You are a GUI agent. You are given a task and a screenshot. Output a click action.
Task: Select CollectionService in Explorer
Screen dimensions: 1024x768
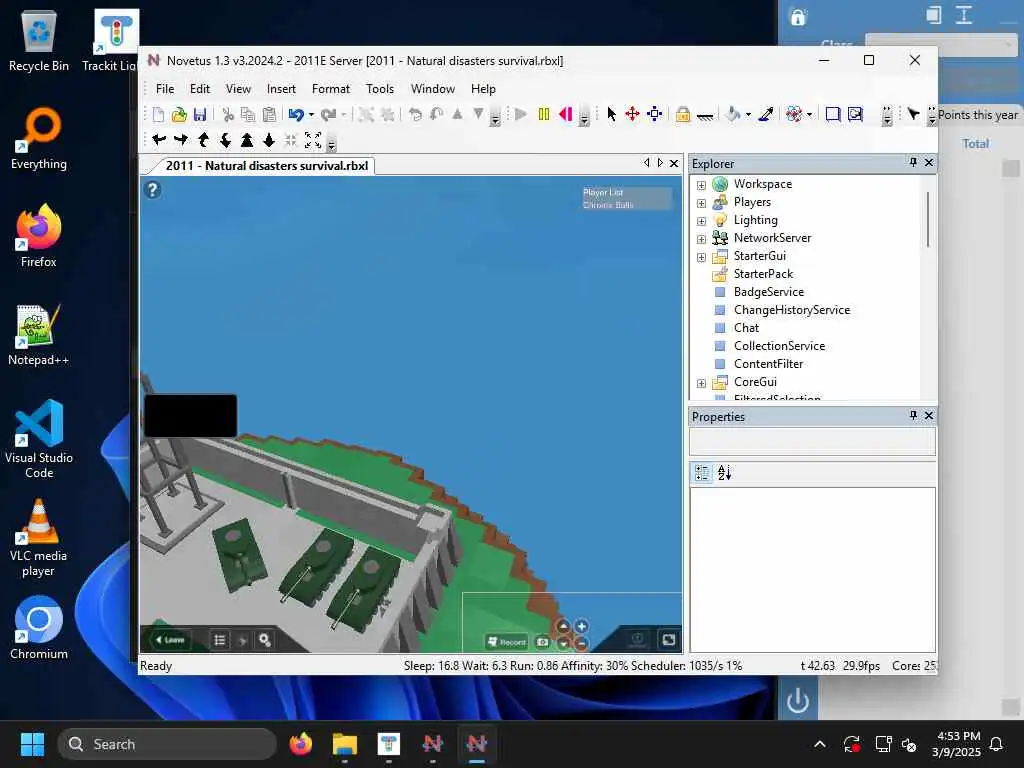tap(779, 345)
